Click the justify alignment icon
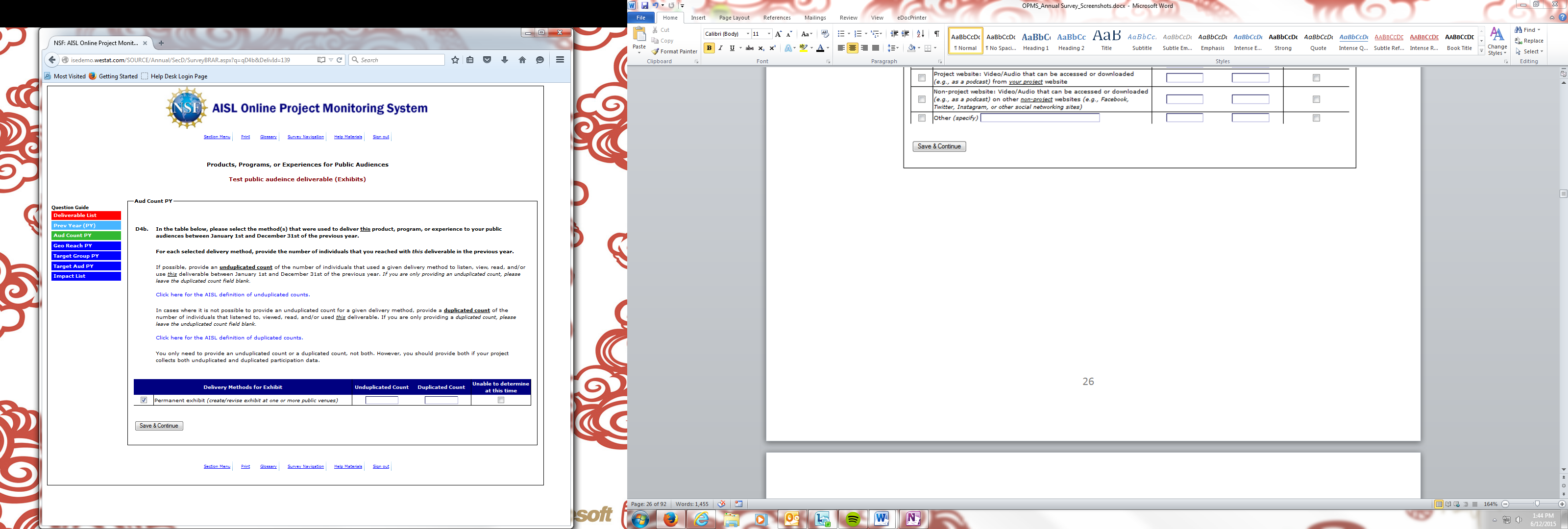The width and height of the screenshot is (1568, 529). 875,48
